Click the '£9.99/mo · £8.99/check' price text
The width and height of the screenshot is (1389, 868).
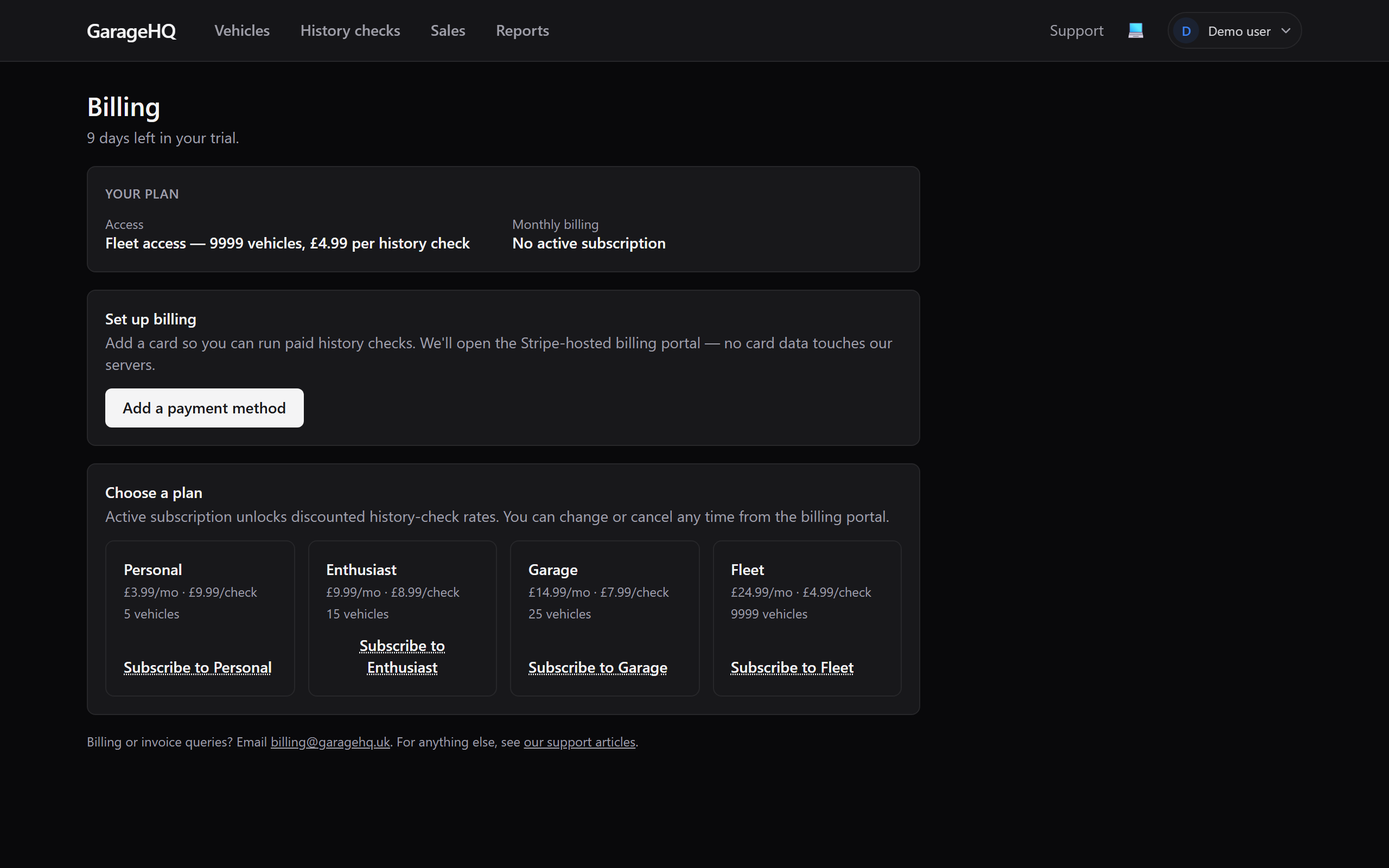pyautogui.click(x=393, y=592)
